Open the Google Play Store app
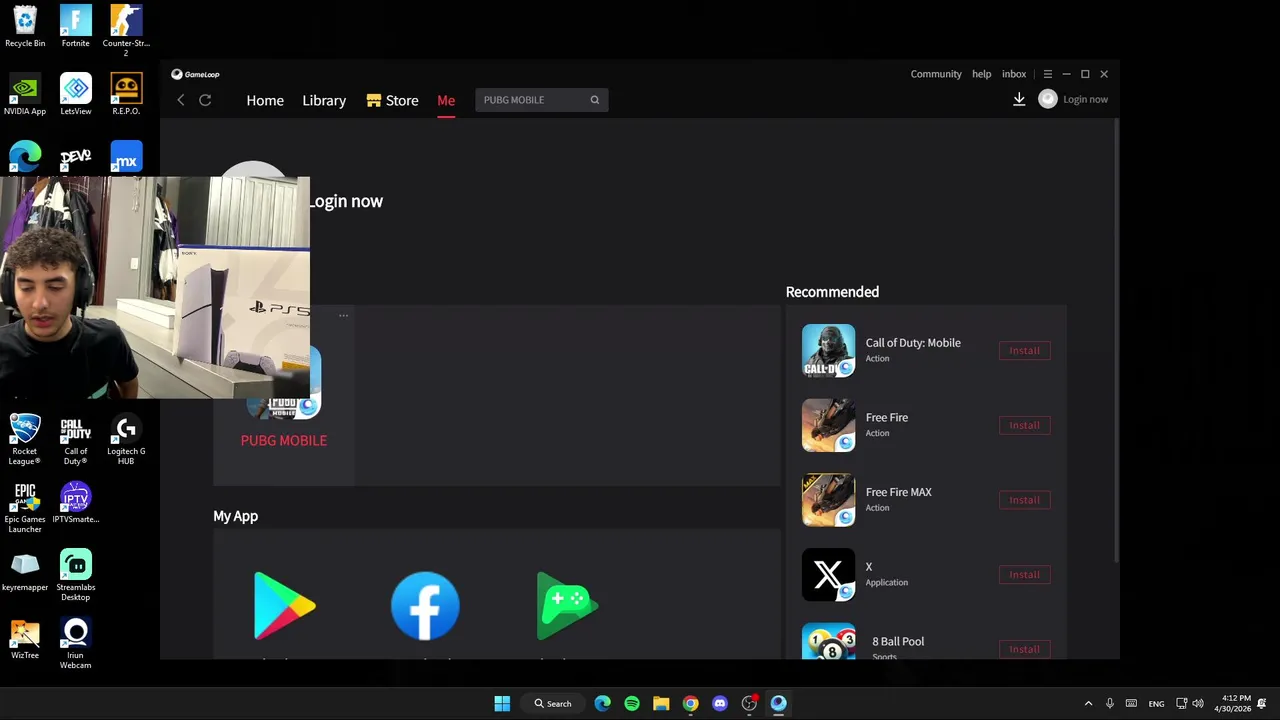 click(x=284, y=605)
